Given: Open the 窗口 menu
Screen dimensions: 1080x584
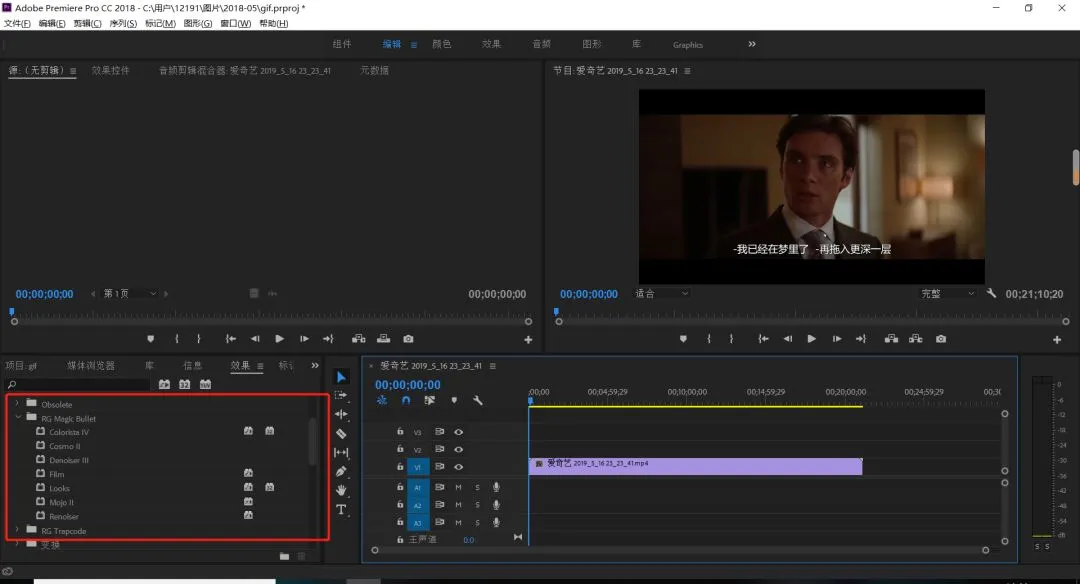Looking at the screenshot, I should click(236, 23).
